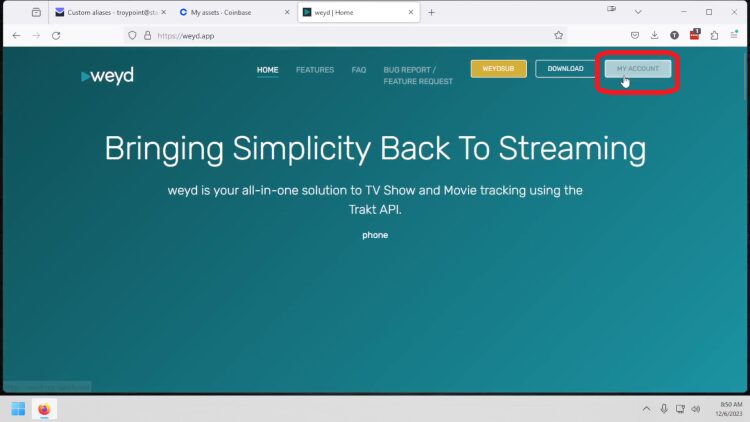Viewport: 750px width, 422px height.
Task: Show hidden system tray icons
Action: pyautogui.click(x=646, y=409)
